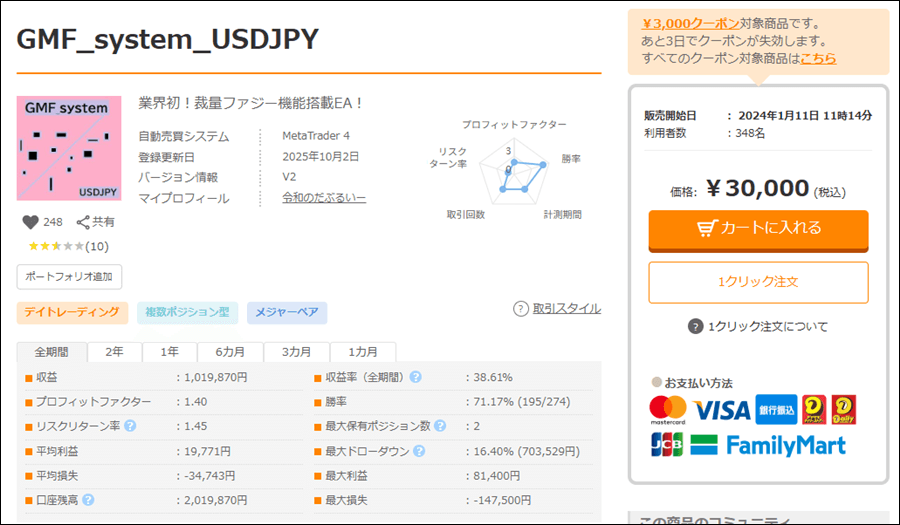The width and height of the screenshot is (900, 525).
Task: Click help icon next to 最大保有ポジション数
Action: tap(440, 426)
